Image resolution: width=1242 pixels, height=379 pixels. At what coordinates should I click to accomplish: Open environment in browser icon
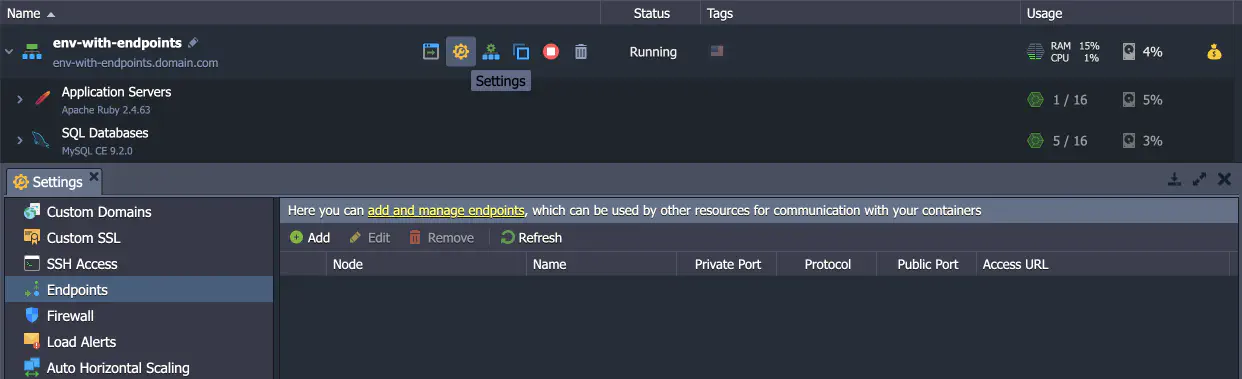click(430, 51)
